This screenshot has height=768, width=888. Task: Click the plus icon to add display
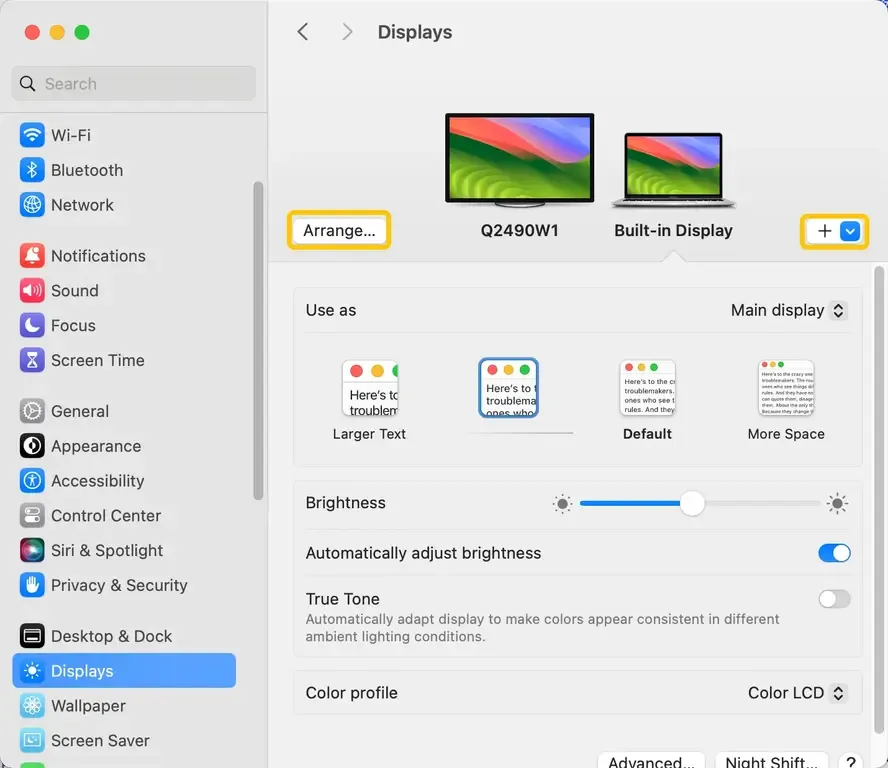click(825, 231)
